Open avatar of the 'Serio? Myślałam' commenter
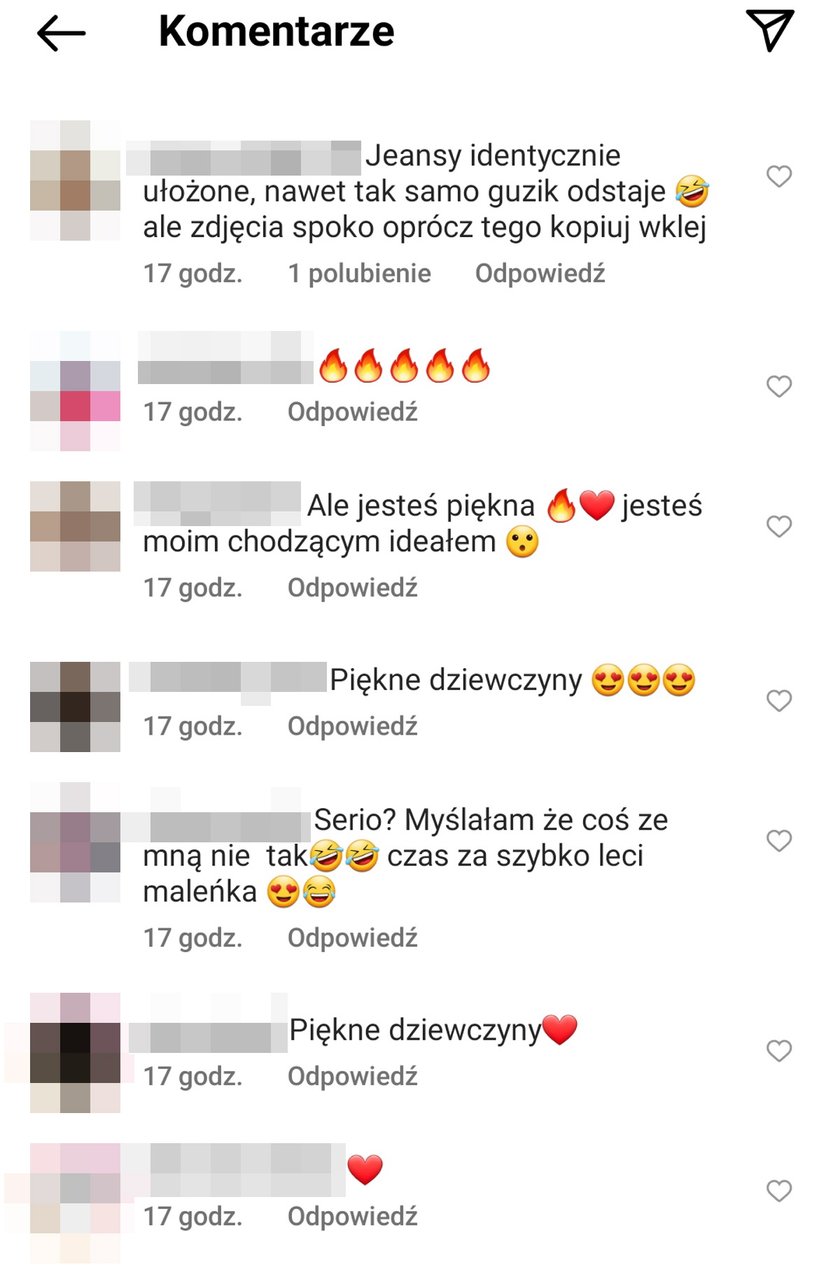 (75, 843)
